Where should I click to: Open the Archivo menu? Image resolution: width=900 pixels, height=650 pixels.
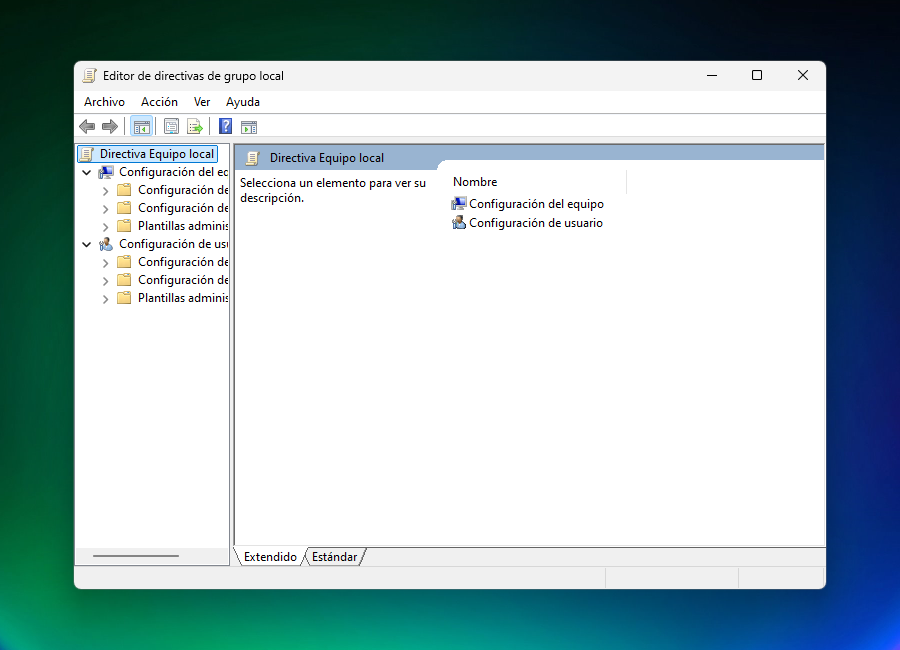pyautogui.click(x=104, y=102)
